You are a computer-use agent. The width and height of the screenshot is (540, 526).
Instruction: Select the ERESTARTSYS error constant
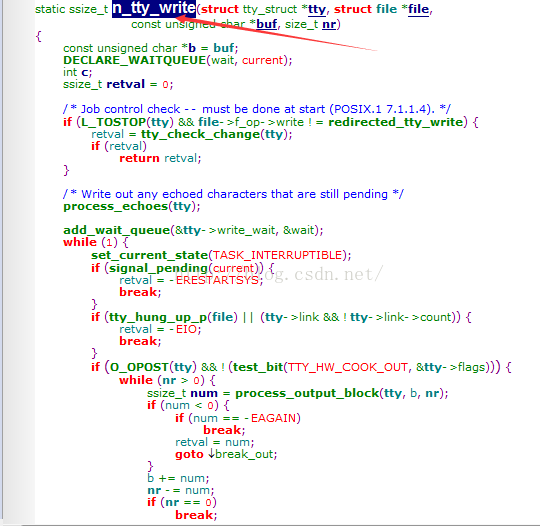point(217,280)
